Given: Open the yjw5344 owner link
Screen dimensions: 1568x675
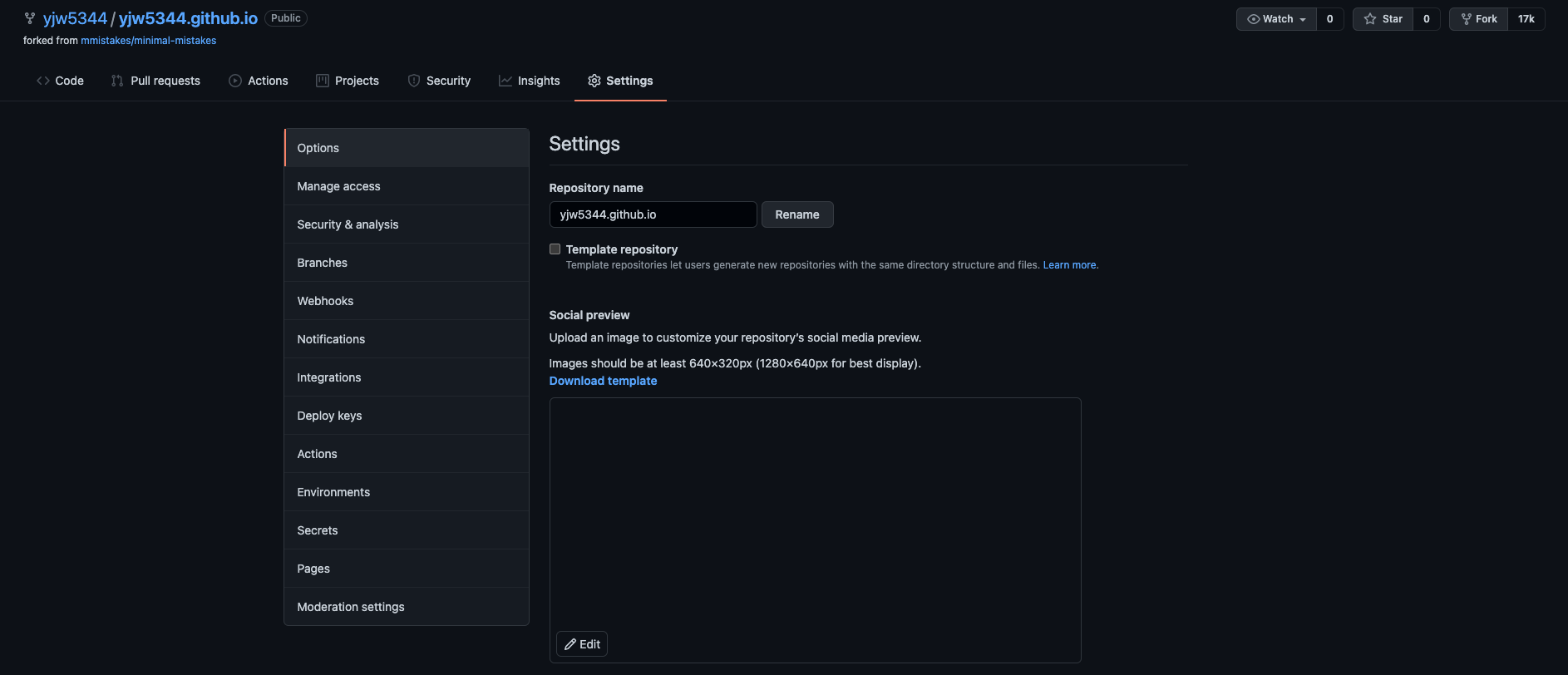Looking at the screenshot, I should point(75,18).
